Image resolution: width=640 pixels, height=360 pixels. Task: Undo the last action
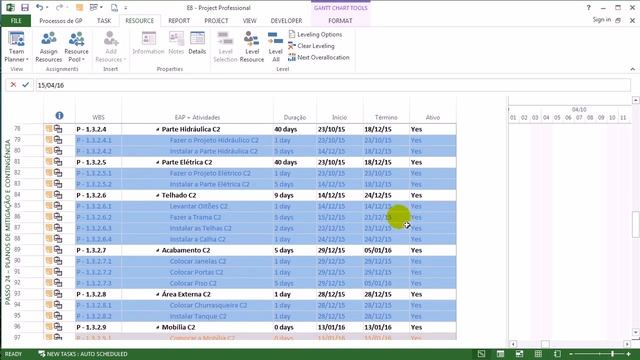[x=39, y=7]
